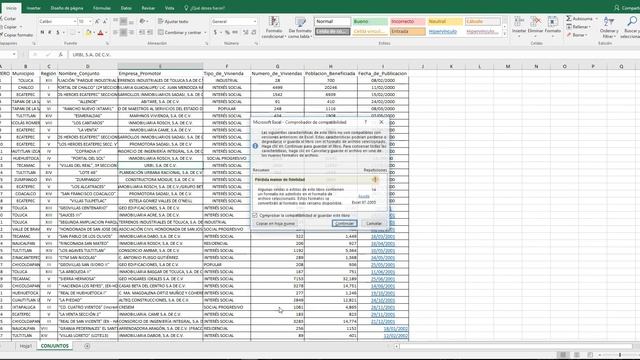Click the Rellenar fill button
This screenshot has height=360, width=640.
(578, 27)
